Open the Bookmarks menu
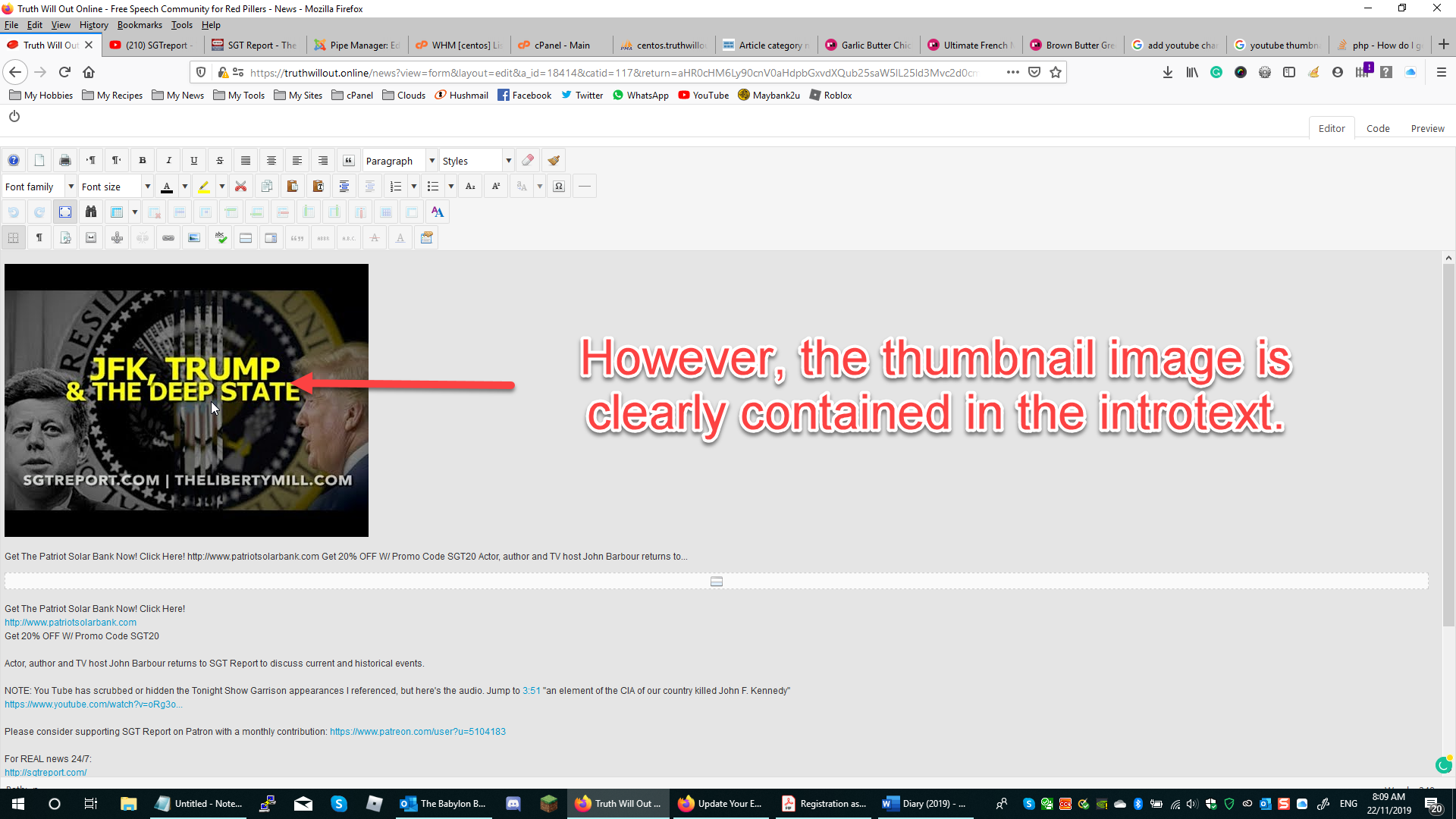This screenshot has width=1456, height=819. point(140,25)
